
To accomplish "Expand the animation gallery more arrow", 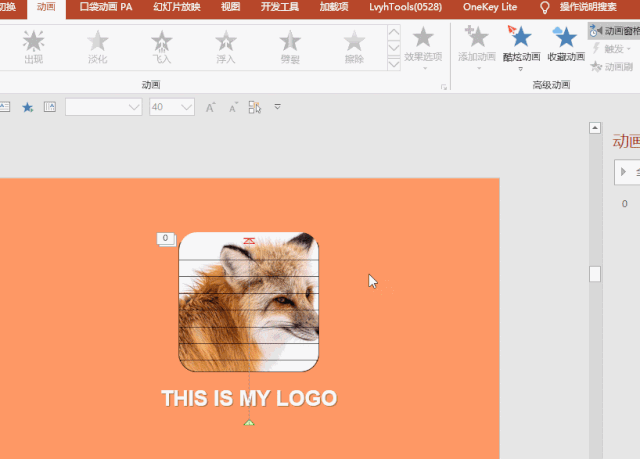I will pyautogui.click(x=393, y=65).
